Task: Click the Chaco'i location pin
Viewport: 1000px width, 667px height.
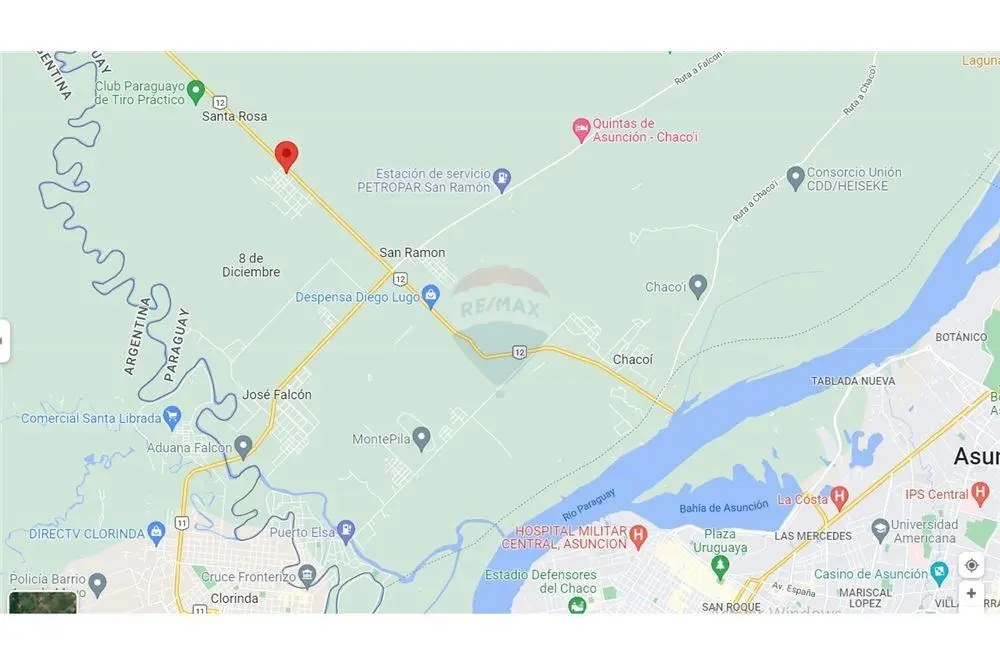Action: [x=698, y=286]
